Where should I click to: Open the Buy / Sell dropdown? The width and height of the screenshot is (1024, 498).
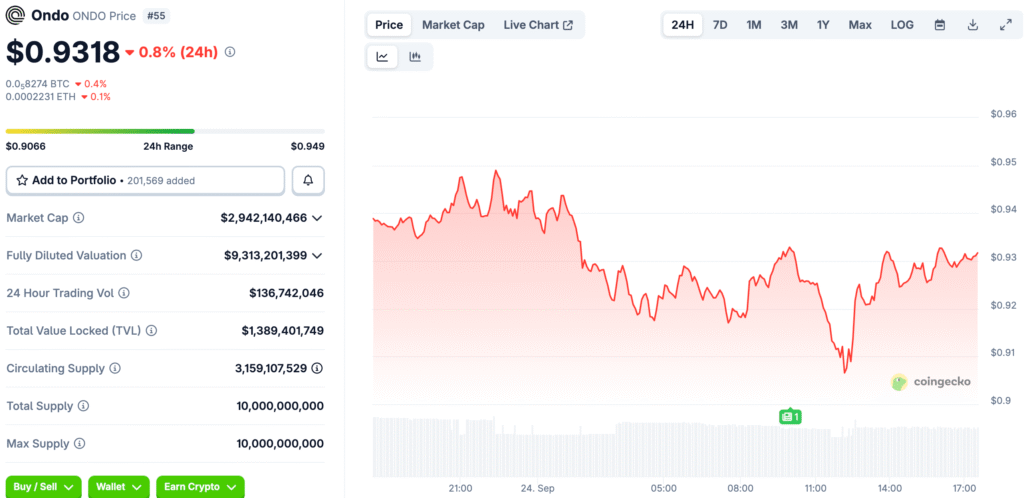pyautogui.click(x=43, y=487)
